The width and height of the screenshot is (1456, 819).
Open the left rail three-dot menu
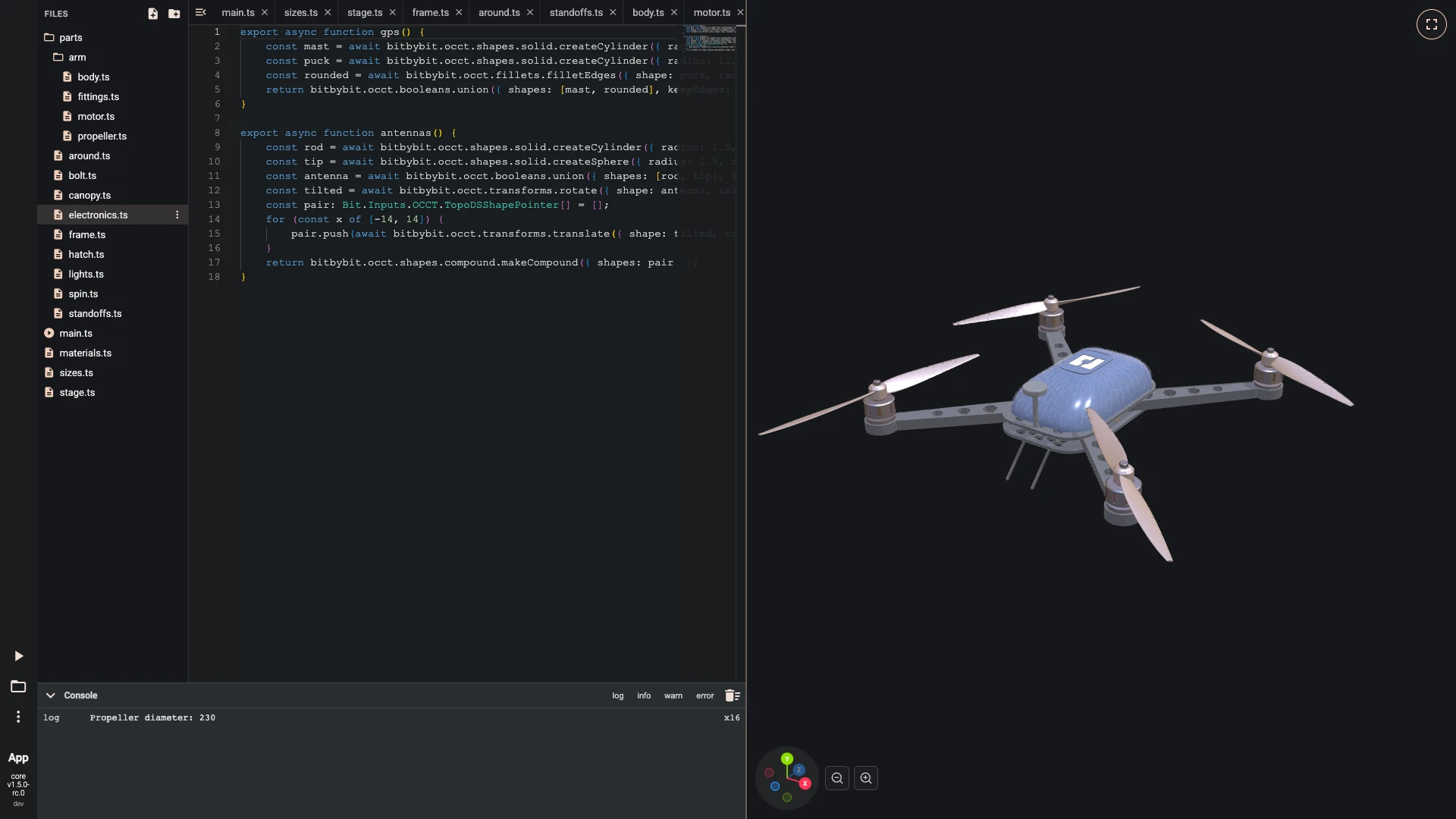pyautogui.click(x=18, y=717)
